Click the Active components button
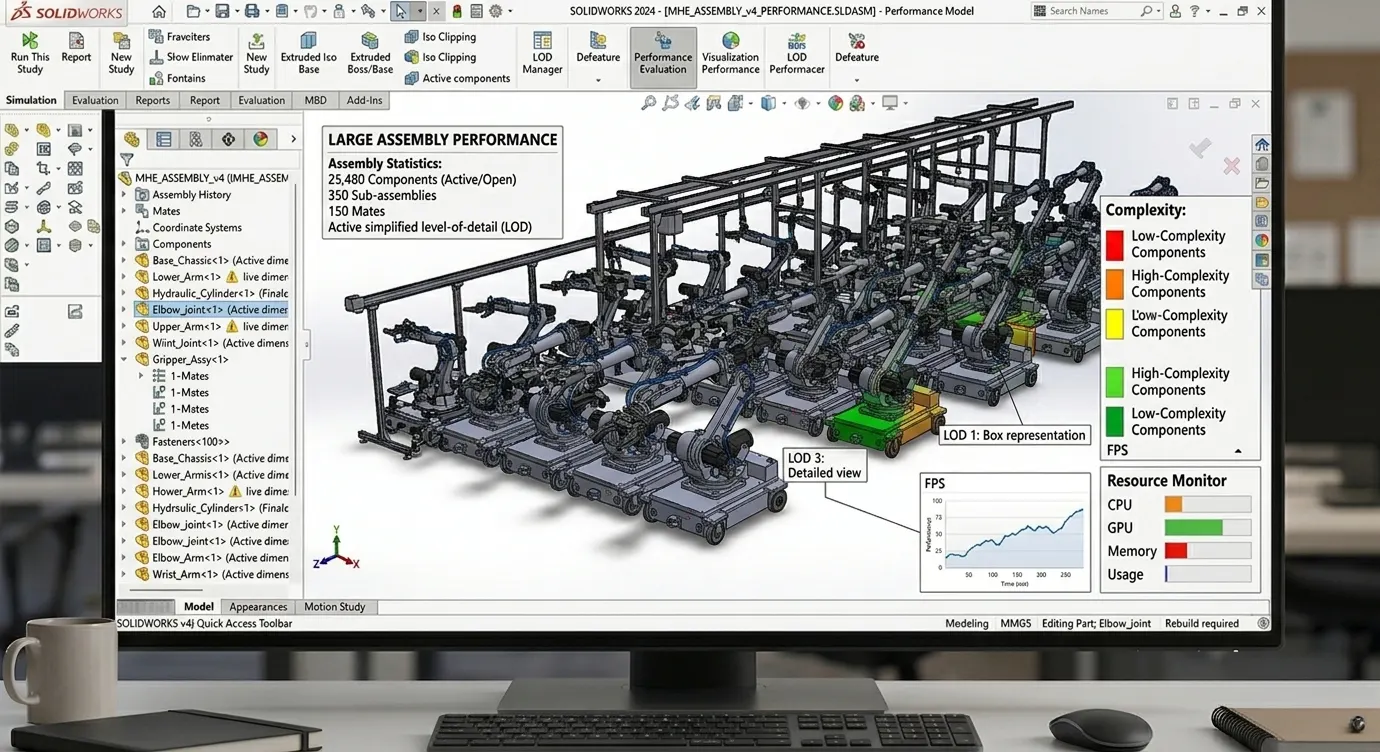The height and width of the screenshot is (752, 1380). point(457,78)
